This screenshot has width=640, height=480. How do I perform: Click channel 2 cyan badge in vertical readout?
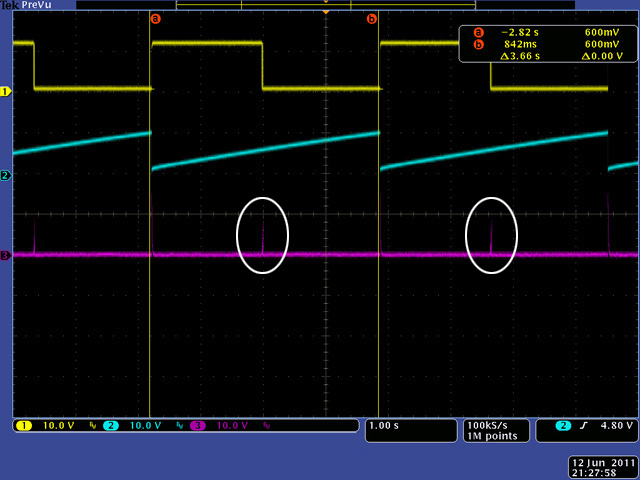click(111, 425)
